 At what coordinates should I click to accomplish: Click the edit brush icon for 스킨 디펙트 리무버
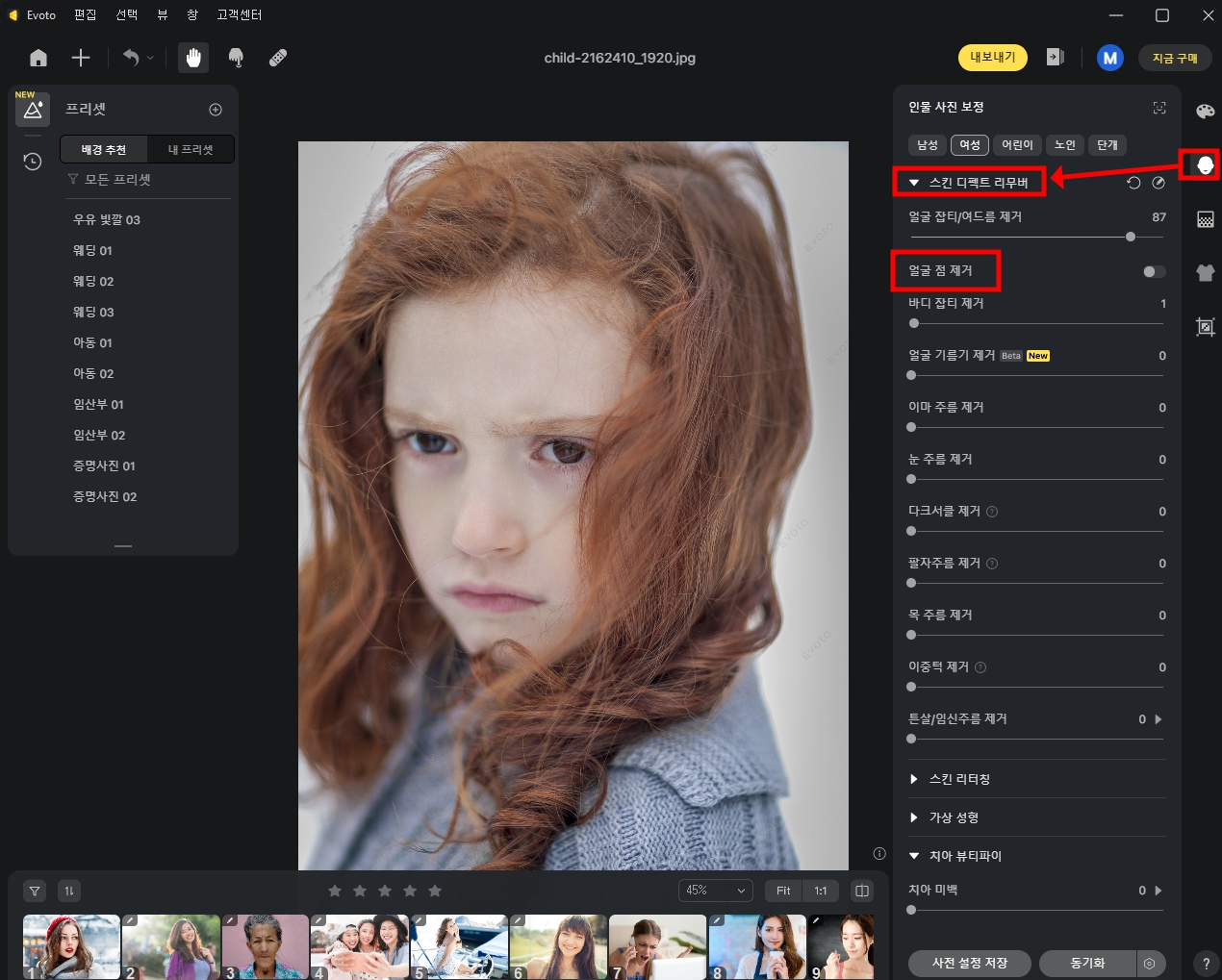click(x=1158, y=183)
